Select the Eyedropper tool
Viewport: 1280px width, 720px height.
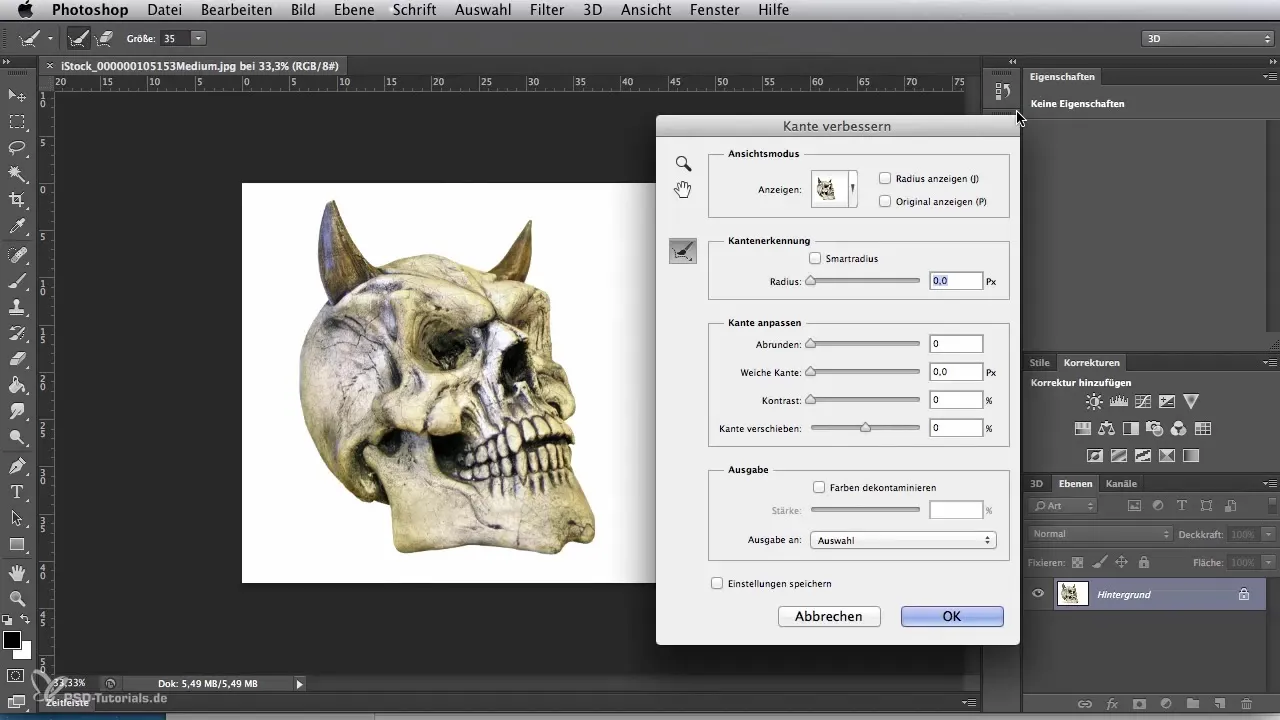pyautogui.click(x=17, y=228)
